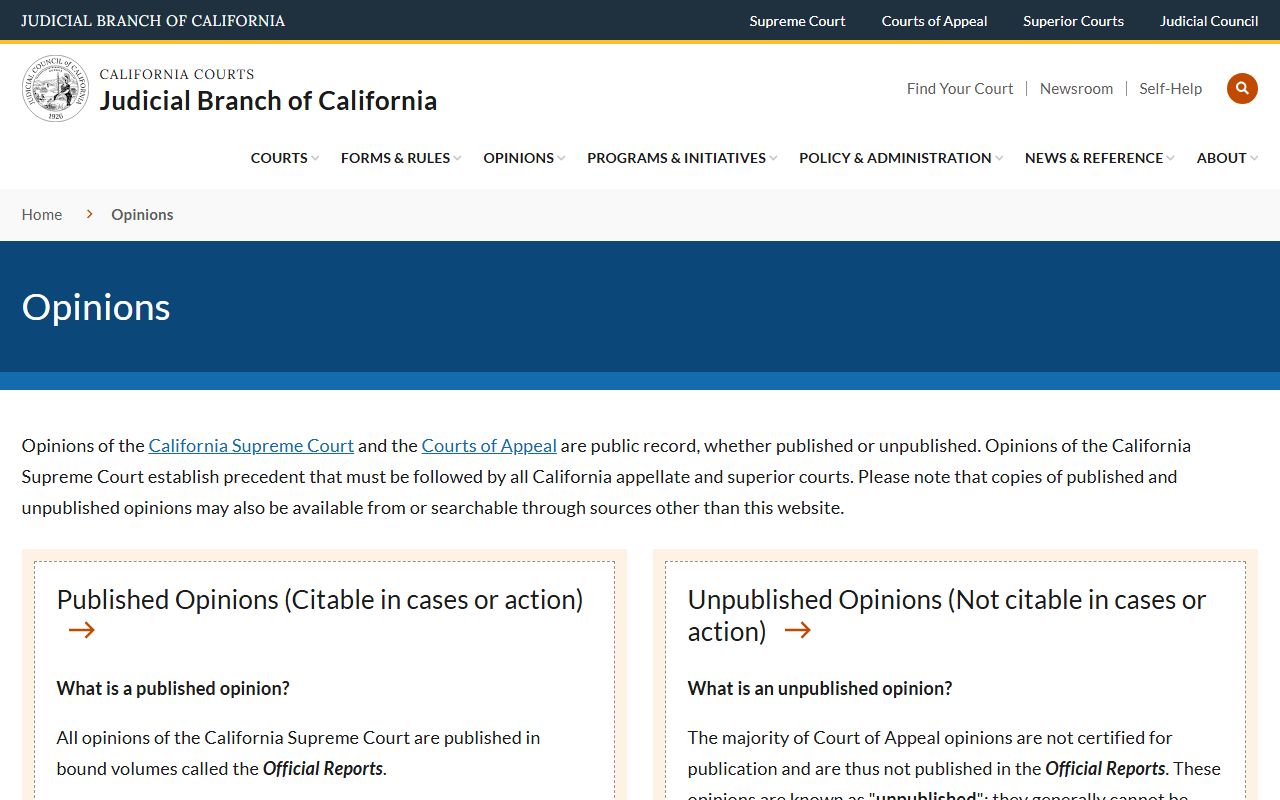The height and width of the screenshot is (800, 1280).
Task: Open the ABOUT navigation menu
Action: point(1221,158)
